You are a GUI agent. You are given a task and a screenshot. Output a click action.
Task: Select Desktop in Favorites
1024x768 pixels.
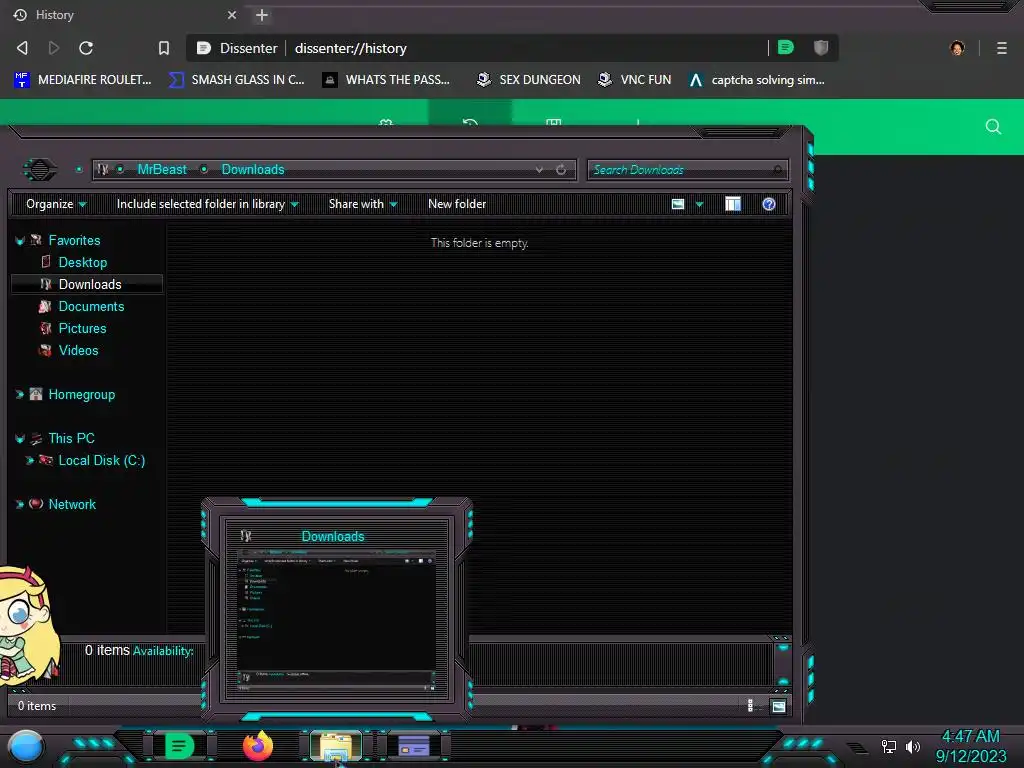83,263
